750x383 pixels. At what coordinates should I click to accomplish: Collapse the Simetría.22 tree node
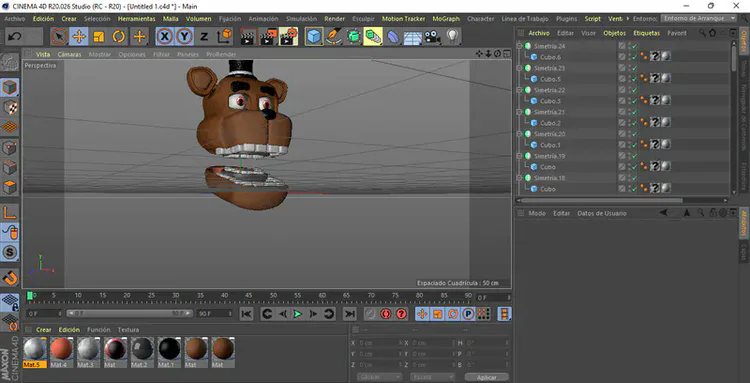pyautogui.click(x=519, y=90)
